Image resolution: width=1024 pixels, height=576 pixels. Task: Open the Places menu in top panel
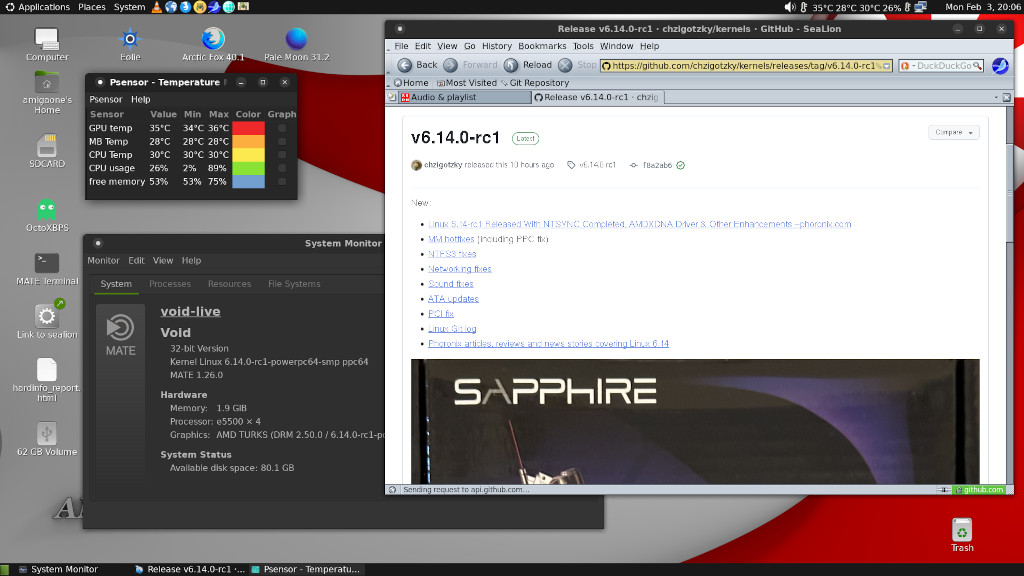pos(91,7)
